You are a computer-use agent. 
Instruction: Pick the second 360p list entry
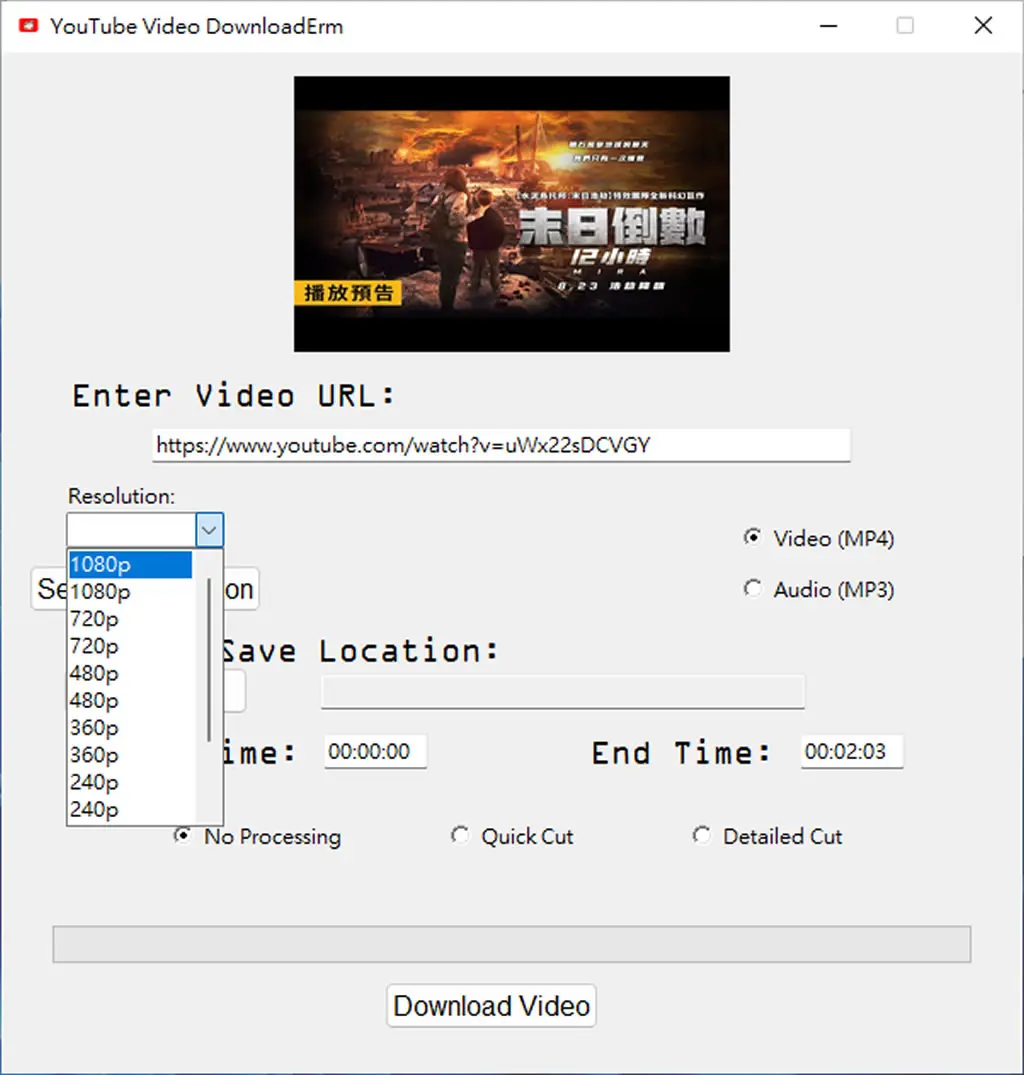click(130, 755)
